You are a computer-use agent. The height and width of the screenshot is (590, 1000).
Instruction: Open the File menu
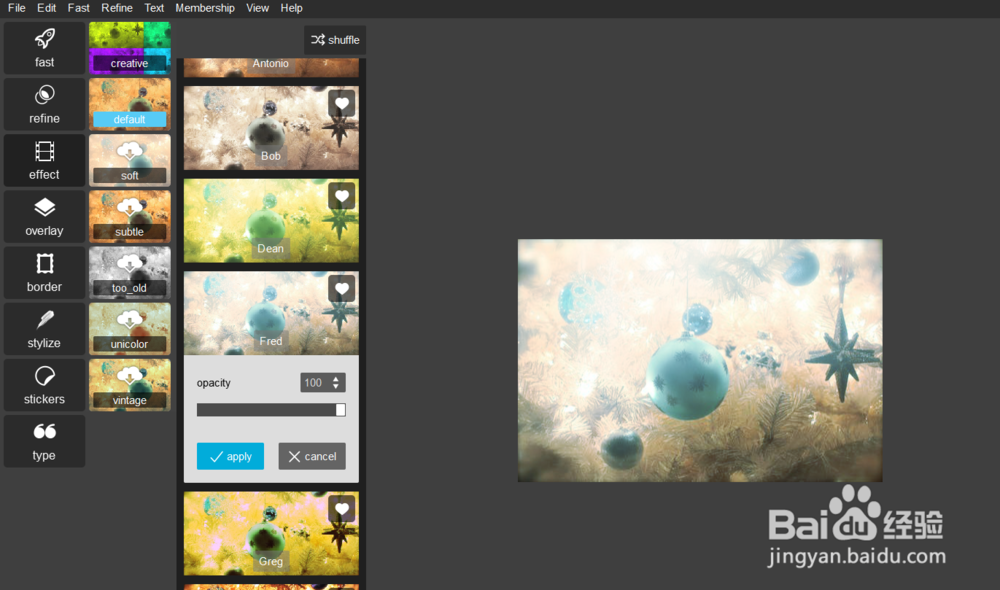tap(17, 8)
